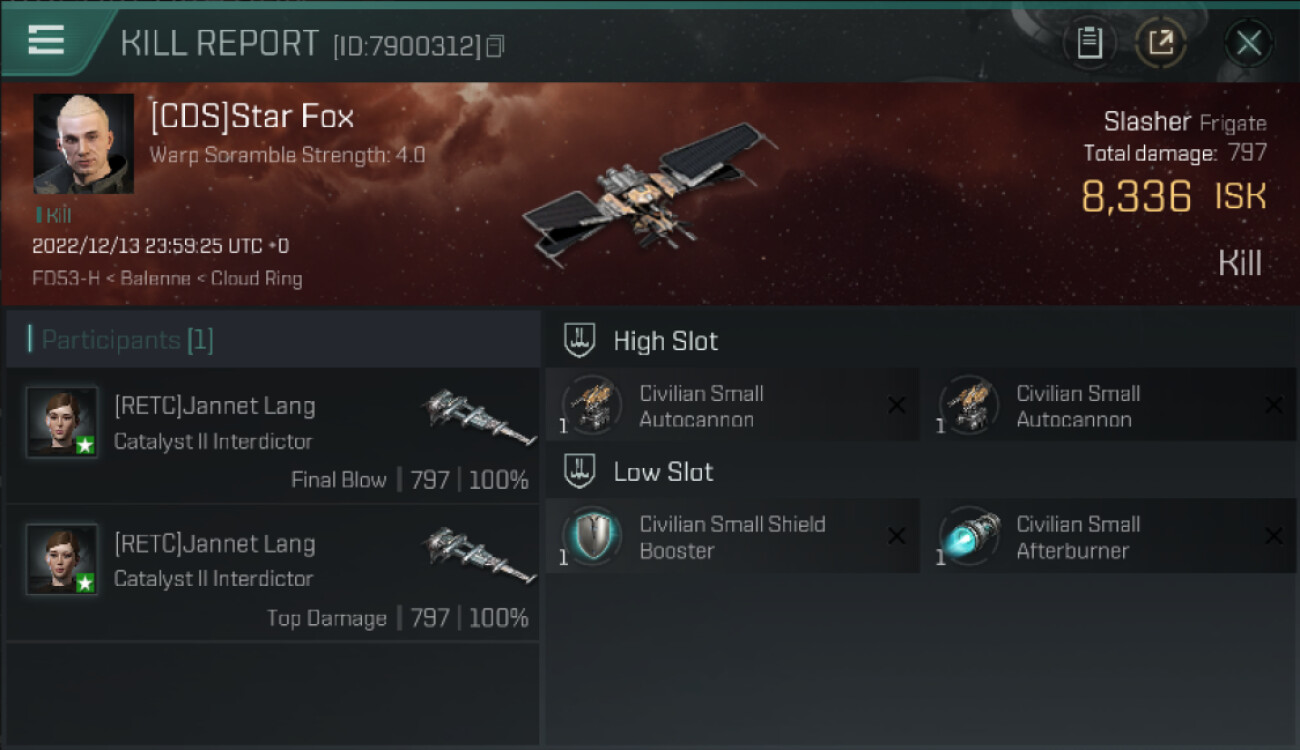This screenshot has width=1300, height=750.
Task: Click the second Civilian Small Autocannon icon
Action: point(968,405)
